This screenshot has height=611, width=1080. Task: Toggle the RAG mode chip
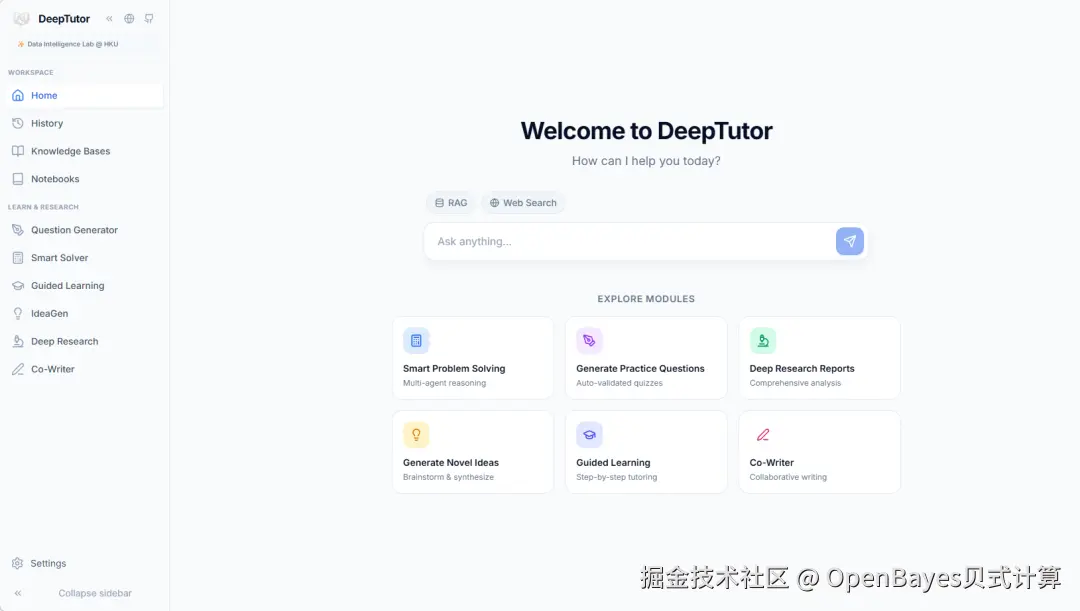click(x=451, y=203)
